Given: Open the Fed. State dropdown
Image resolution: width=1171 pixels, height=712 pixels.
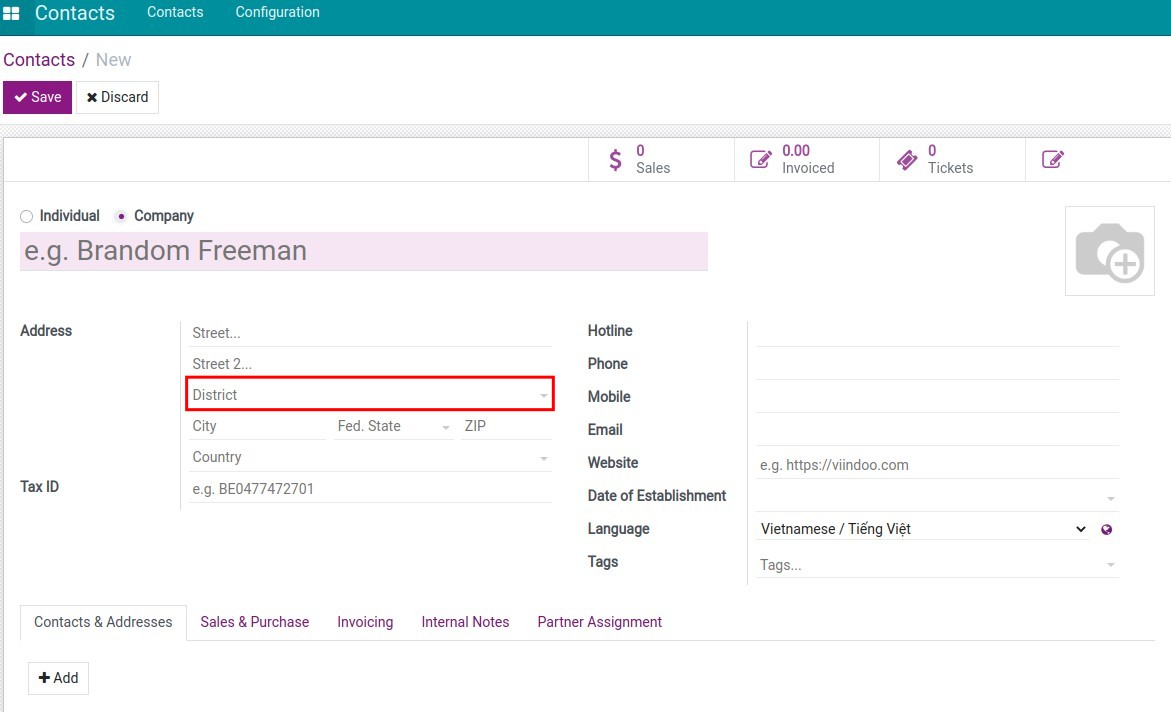Looking at the screenshot, I should coord(445,427).
